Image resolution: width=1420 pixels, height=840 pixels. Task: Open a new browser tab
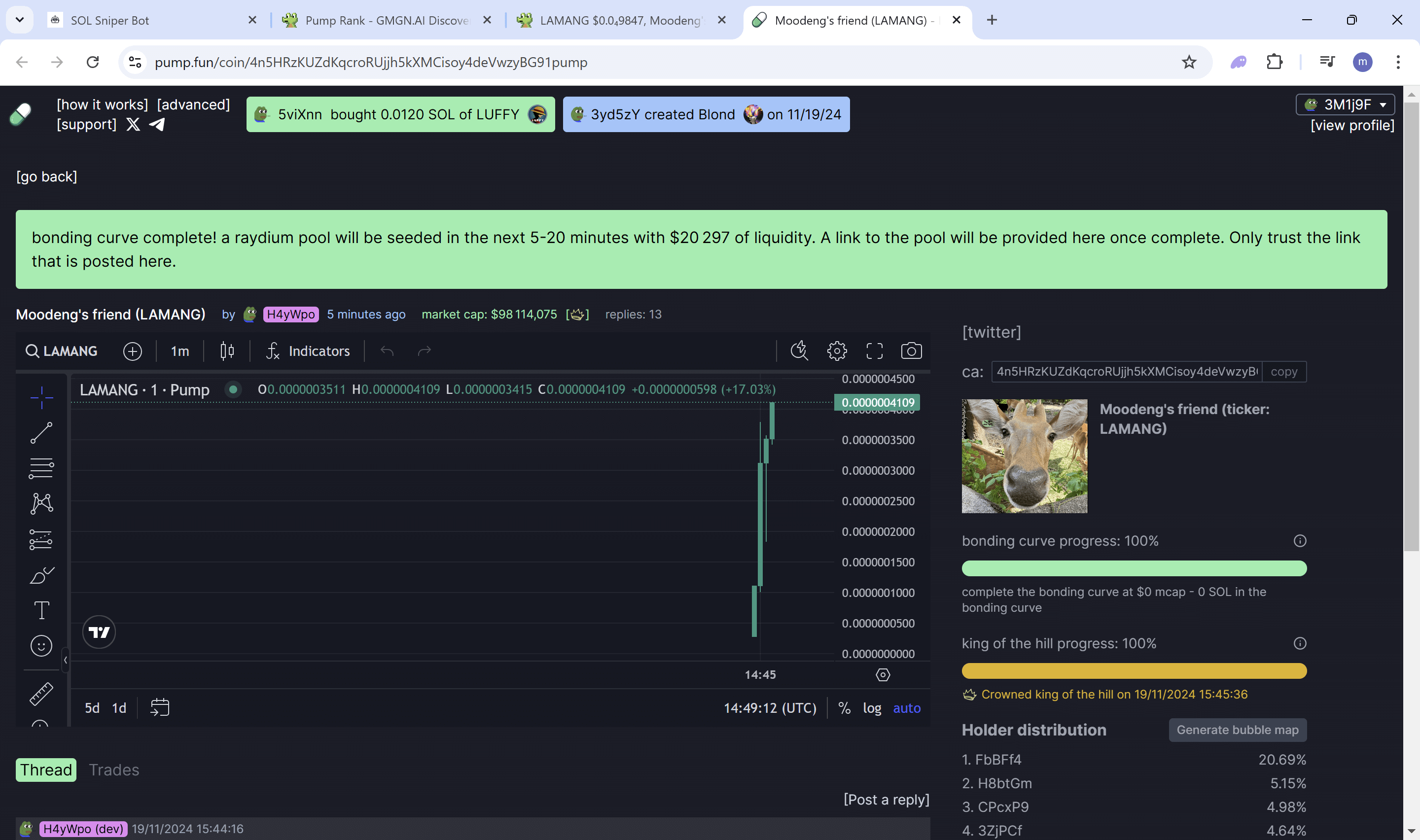pyautogui.click(x=992, y=20)
